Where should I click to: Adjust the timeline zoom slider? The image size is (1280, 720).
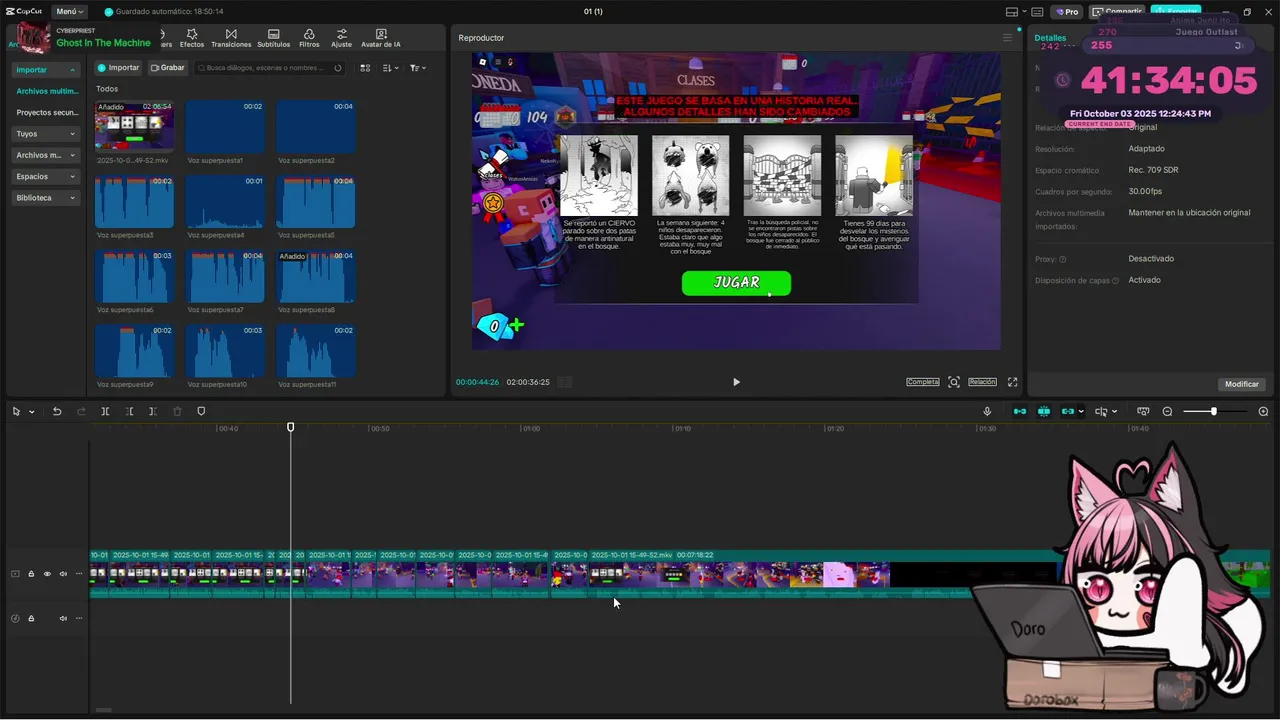1214,412
